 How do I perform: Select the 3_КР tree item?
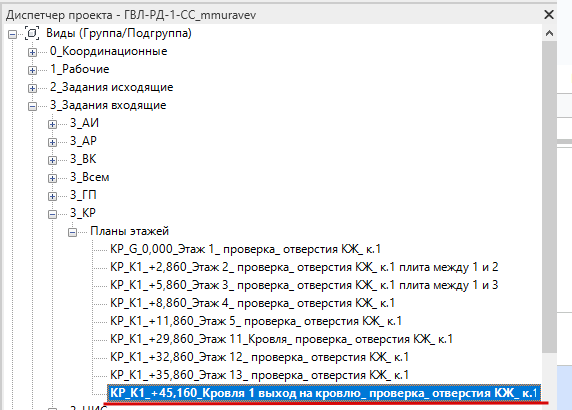[83, 213]
